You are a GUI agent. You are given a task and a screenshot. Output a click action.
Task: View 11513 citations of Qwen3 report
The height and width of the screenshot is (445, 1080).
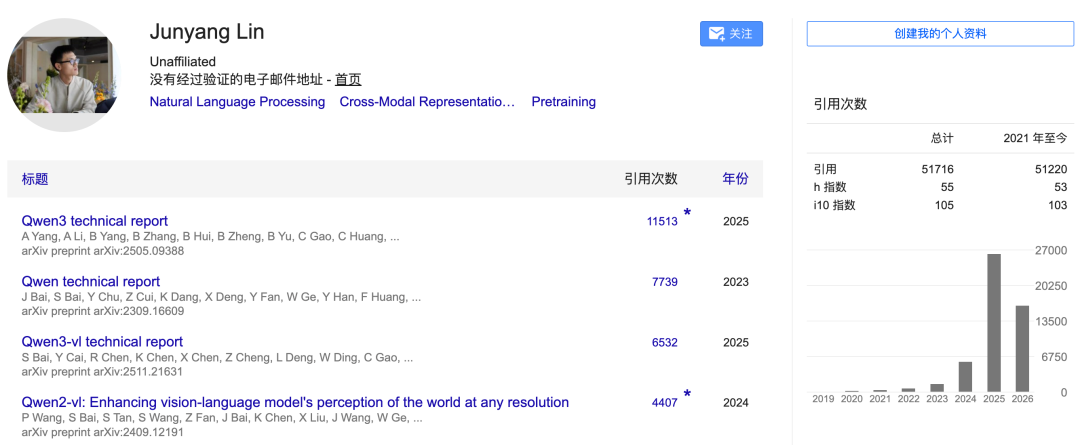[x=662, y=222]
